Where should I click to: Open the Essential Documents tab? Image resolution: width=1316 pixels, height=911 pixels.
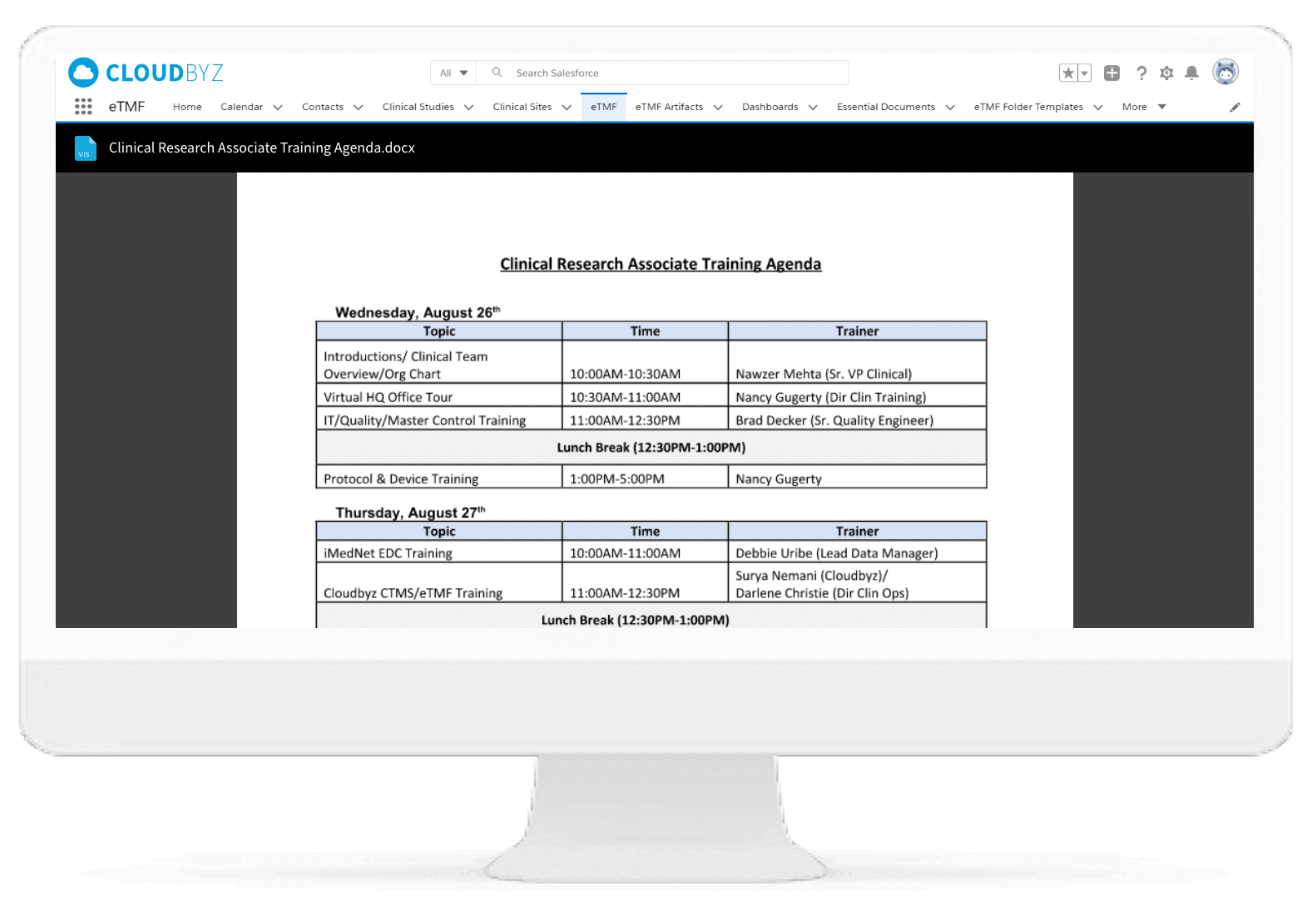(x=886, y=107)
